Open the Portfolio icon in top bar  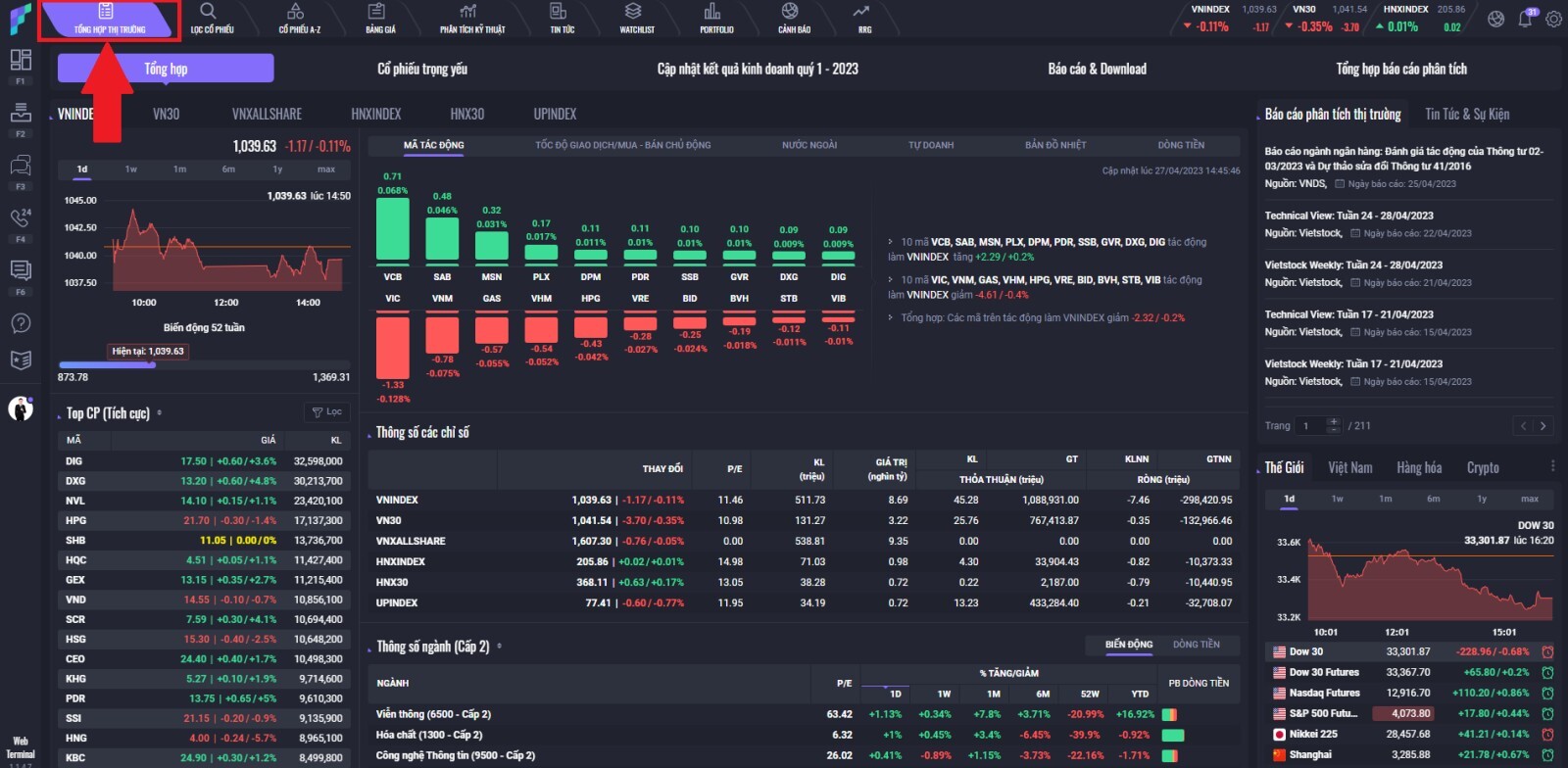(715, 18)
